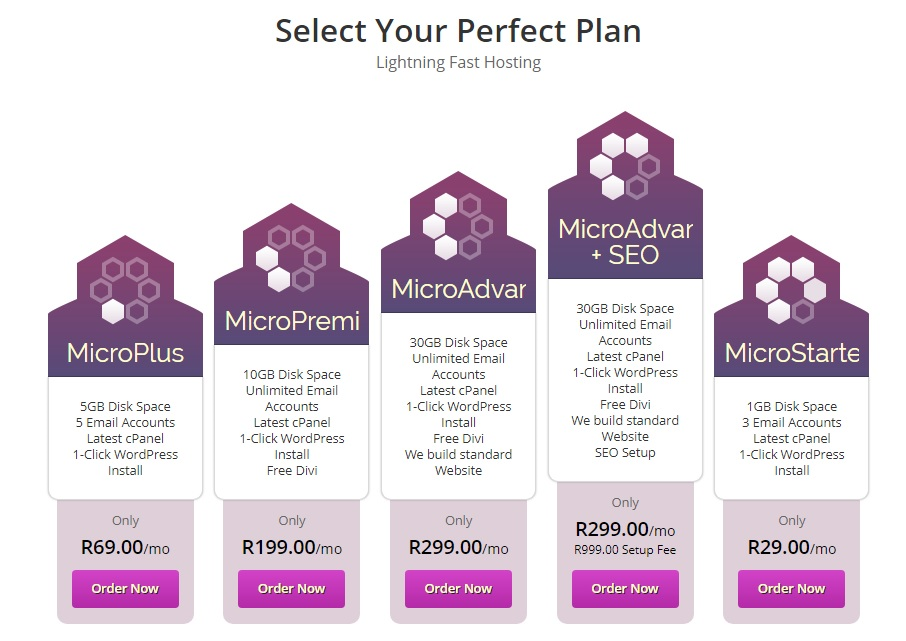Order the MicroPremium R199.00 plan
This screenshot has width=906, height=641.
[x=291, y=588]
